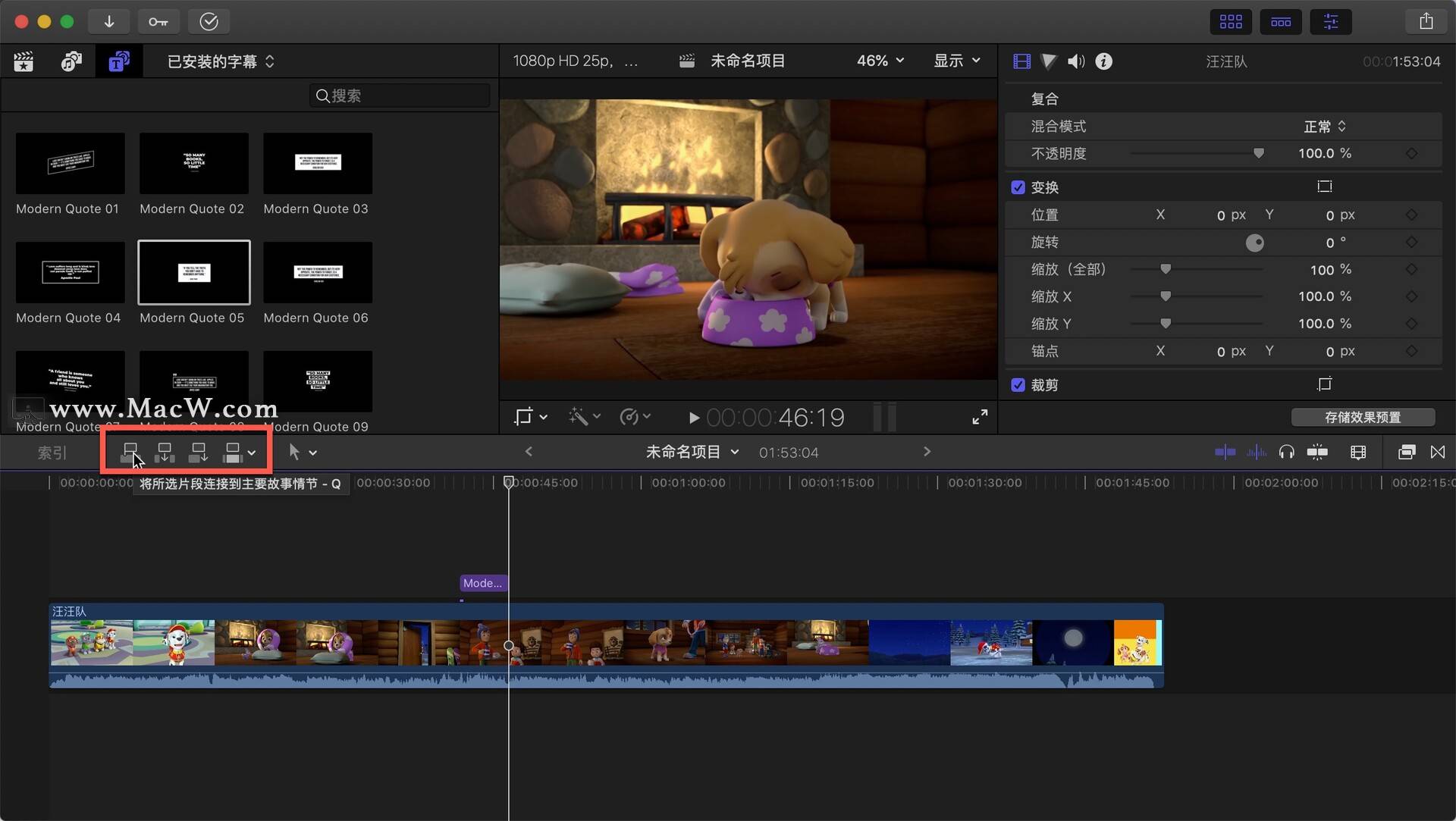Click the import media down-arrow button

(x=109, y=21)
